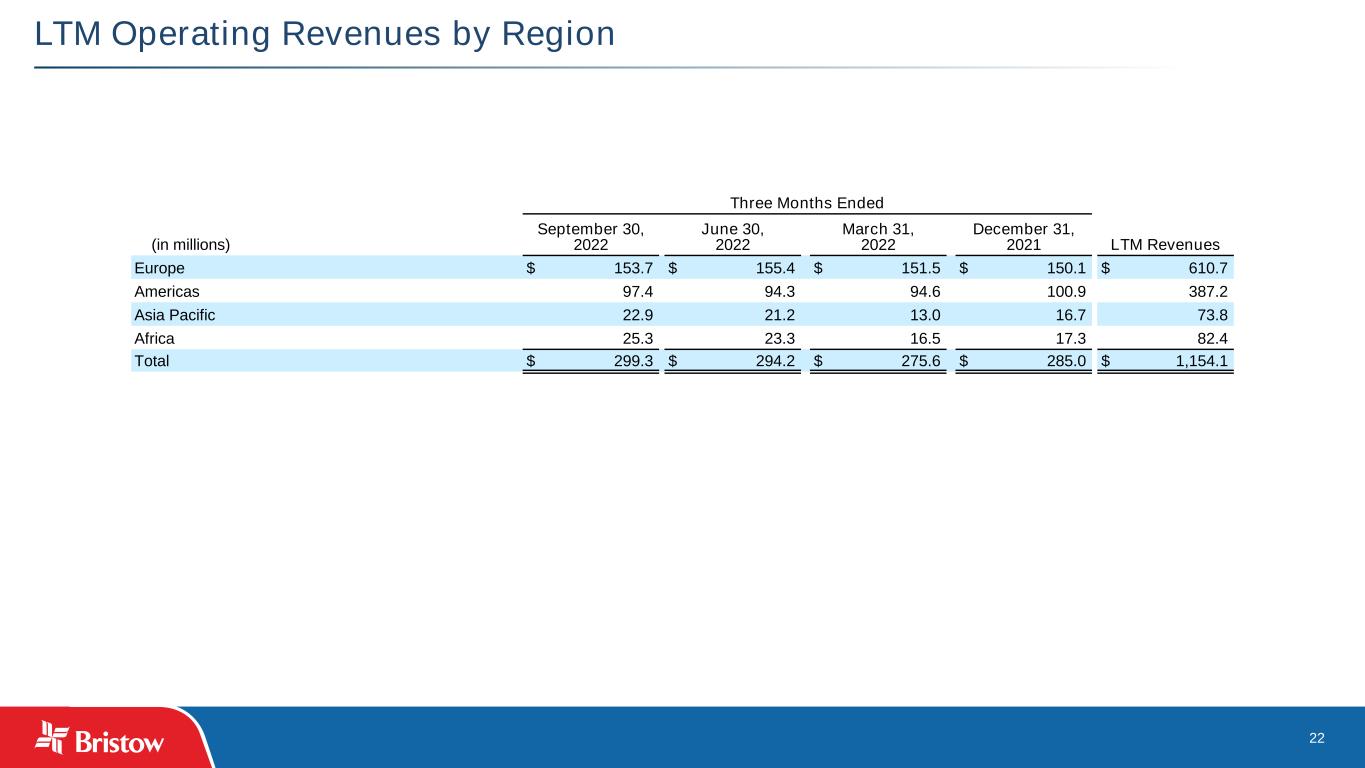Click the total LTM revenue value 1,154.1
Screen dimensions: 1365x768
1198,362
